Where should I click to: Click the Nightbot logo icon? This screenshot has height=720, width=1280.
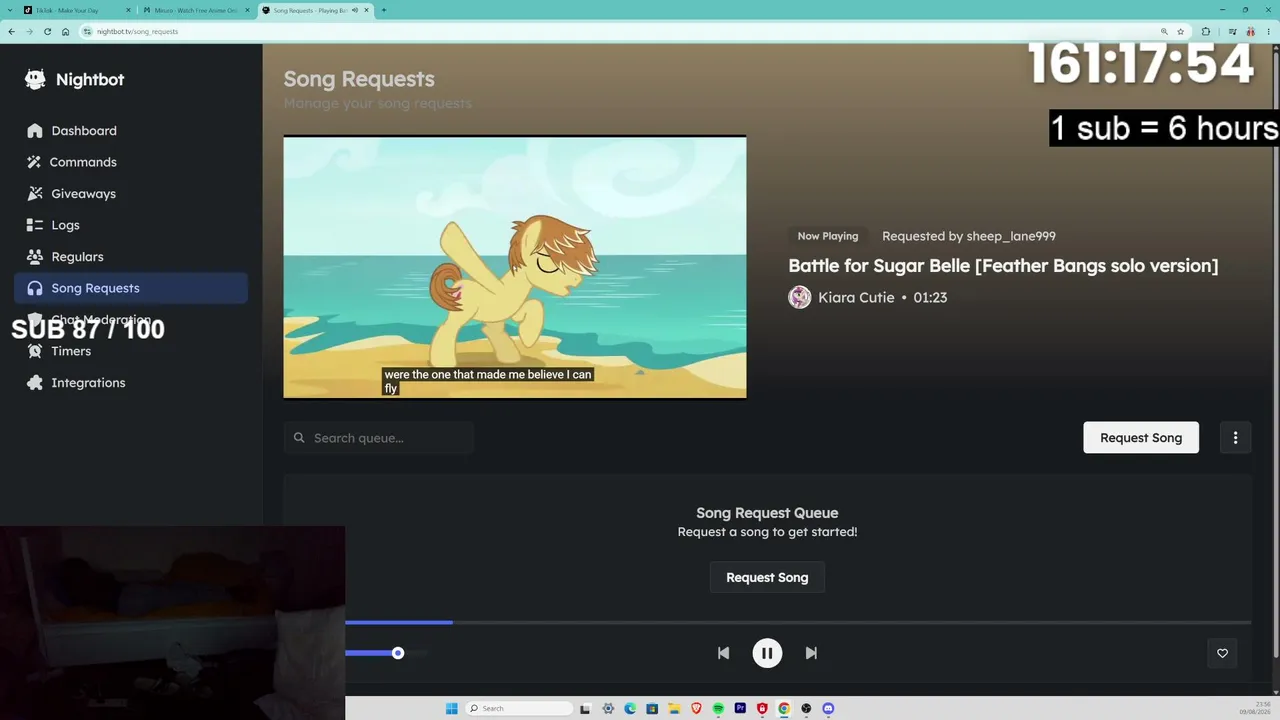coord(35,80)
